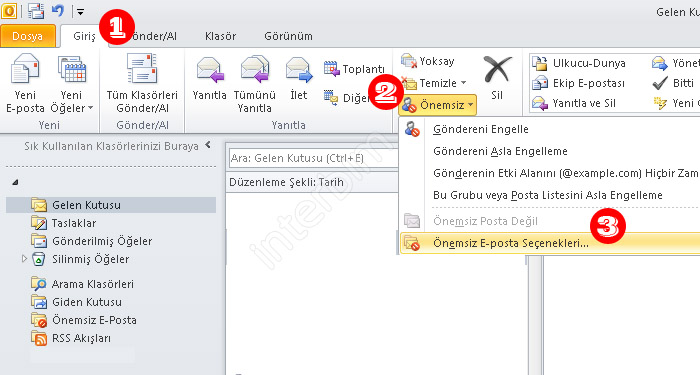
Task: Click Send/Receive quick access toolbar icon
Action: (36, 11)
